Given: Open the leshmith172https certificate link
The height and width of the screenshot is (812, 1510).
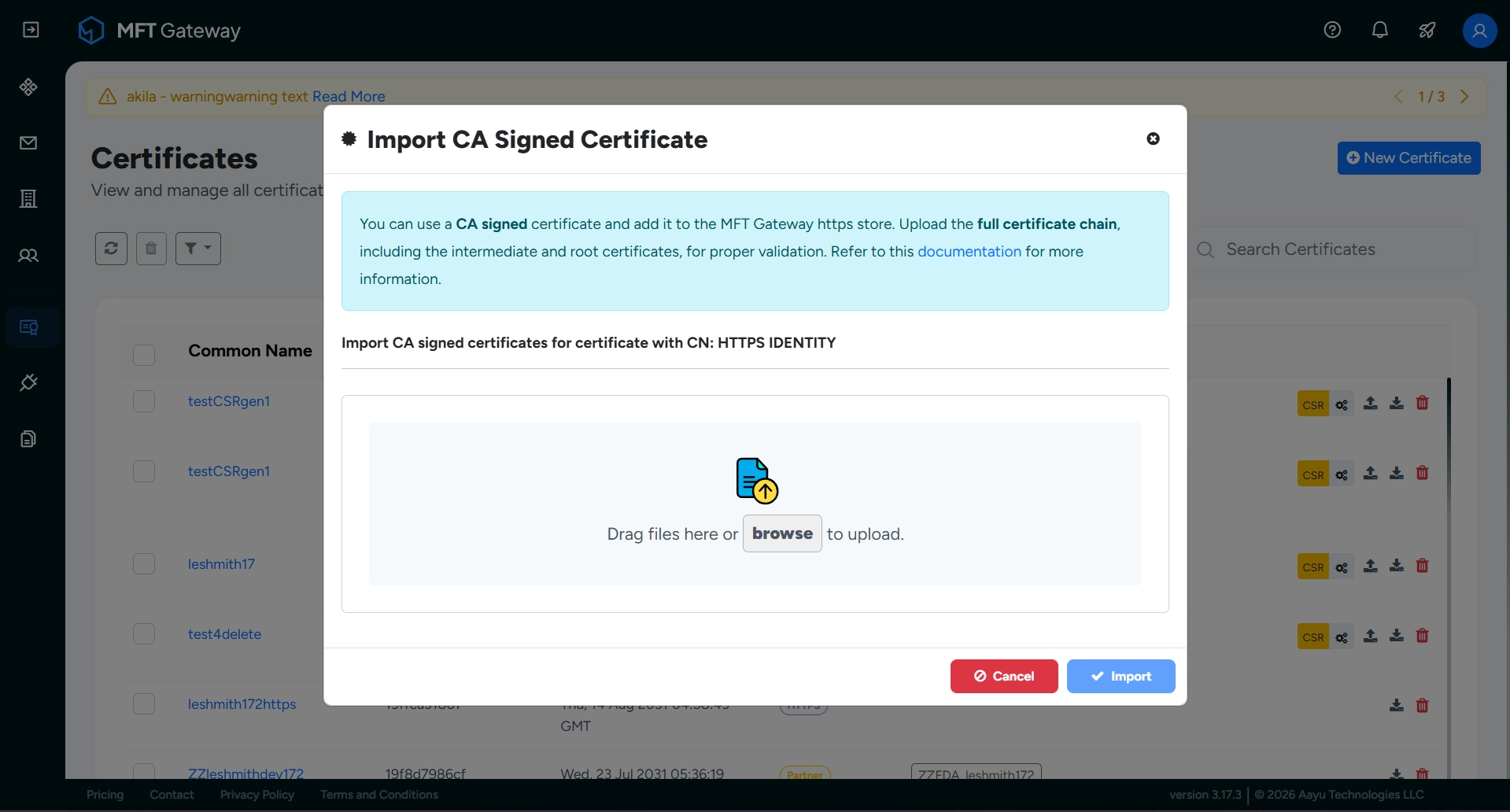Looking at the screenshot, I should [242, 704].
